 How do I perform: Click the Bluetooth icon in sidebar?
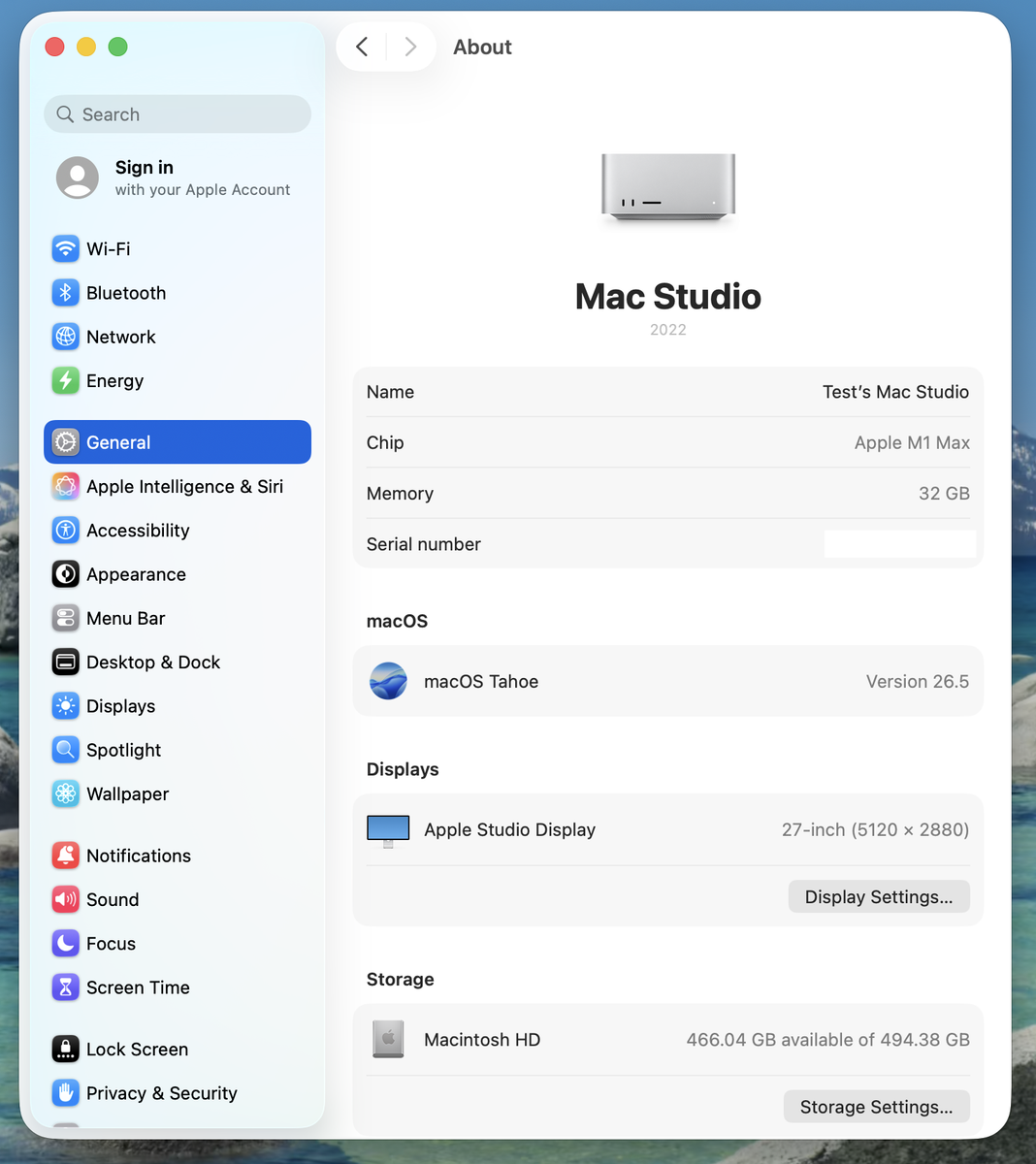tap(65, 293)
